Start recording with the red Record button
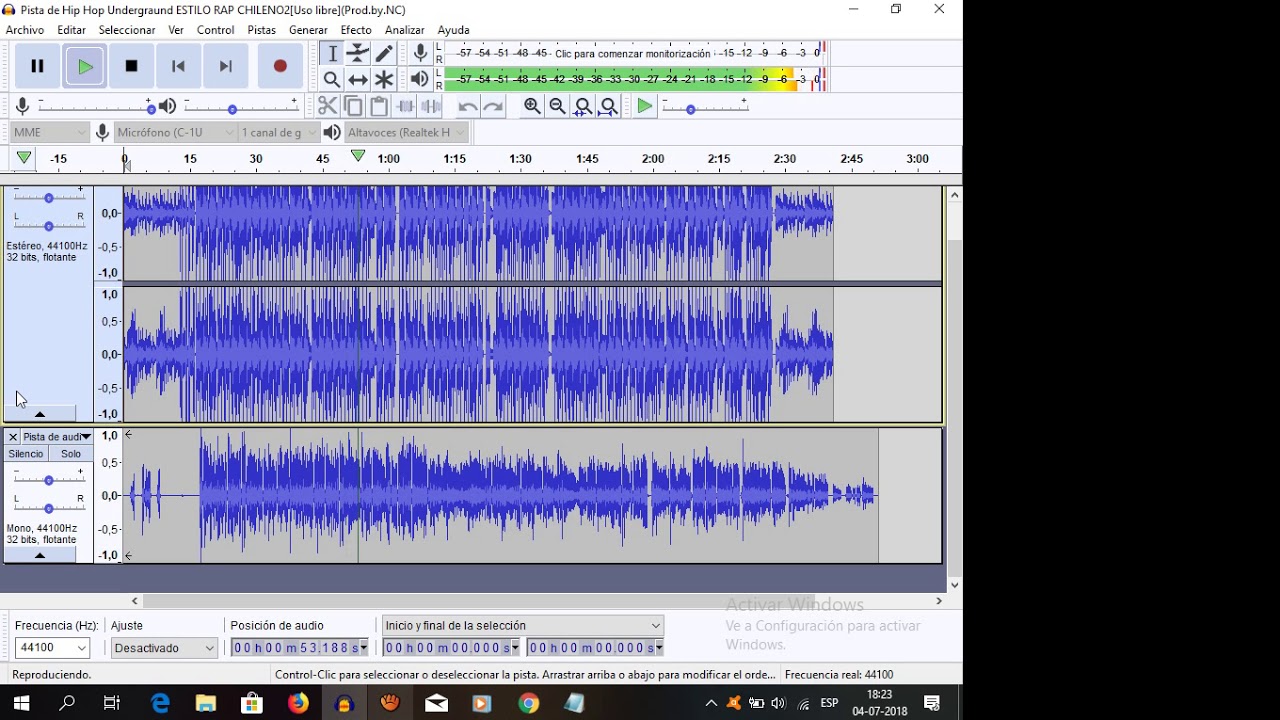Image resolution: width=1280 pixels, height=720 pixels. [280, 66]
